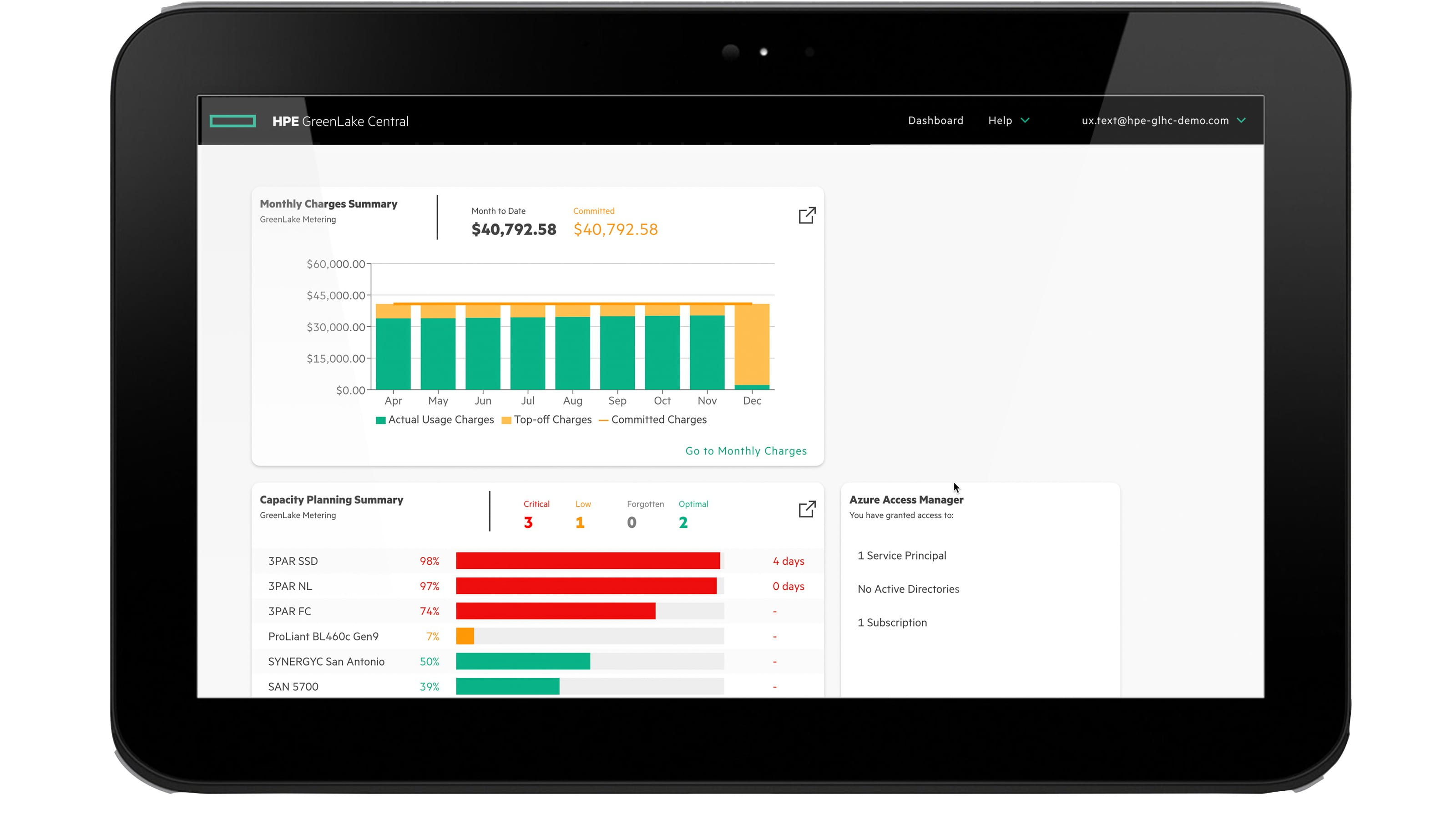
Task: Select the Top-off Charges legend marker
Action: 506,420
